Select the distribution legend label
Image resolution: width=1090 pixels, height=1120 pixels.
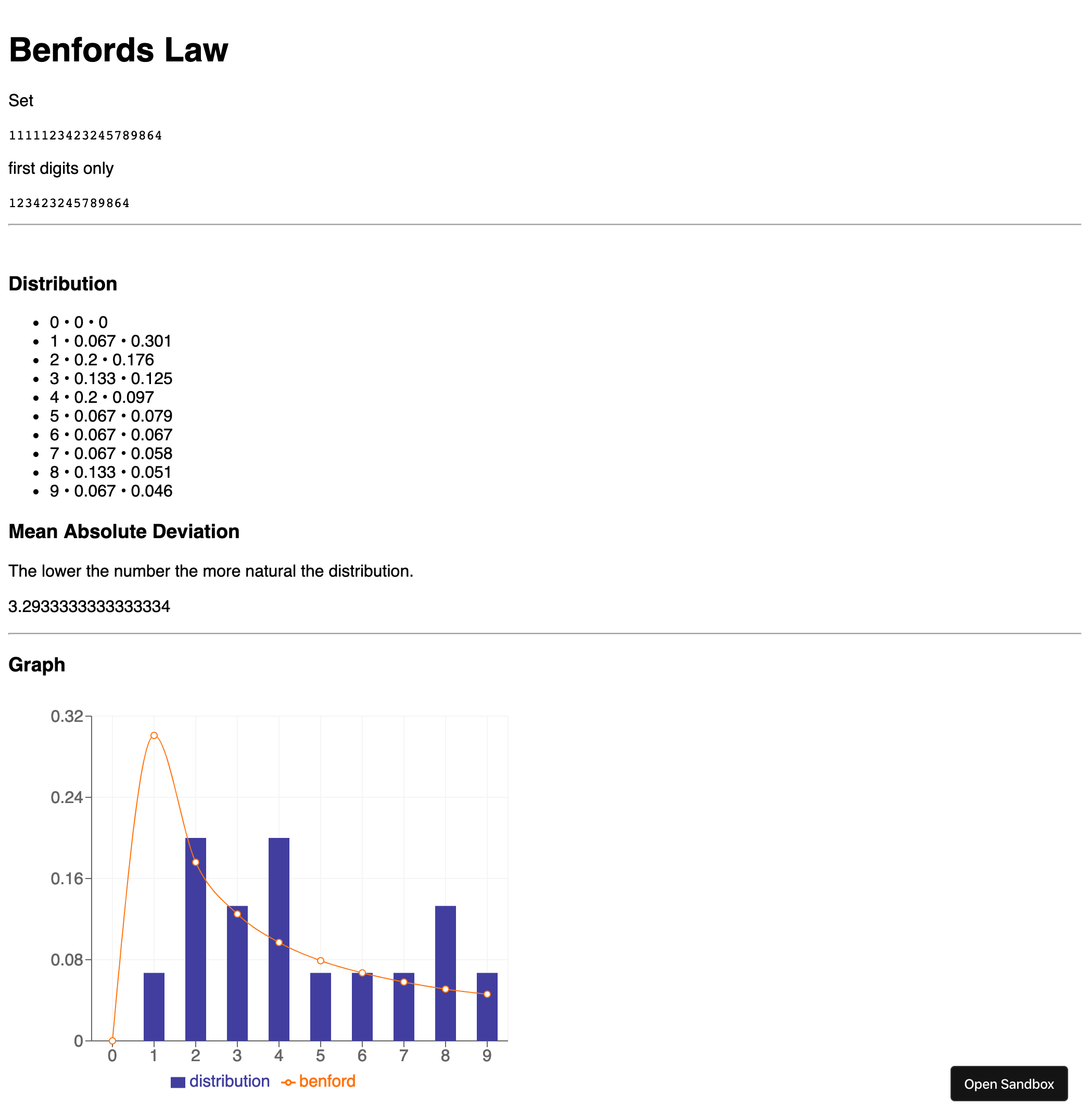pos(229,1081)
